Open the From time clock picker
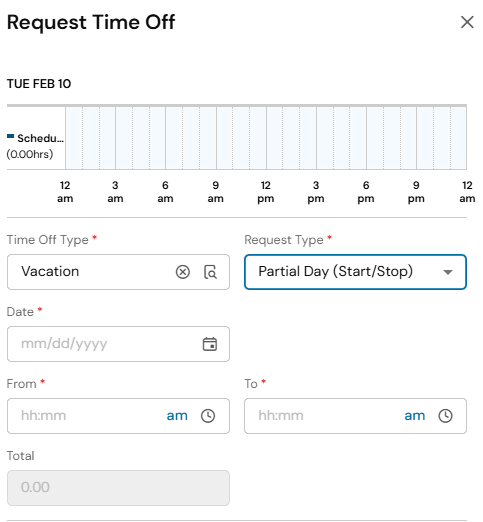The height and width of the screenshot is (522, 483). tap(208, 416)
